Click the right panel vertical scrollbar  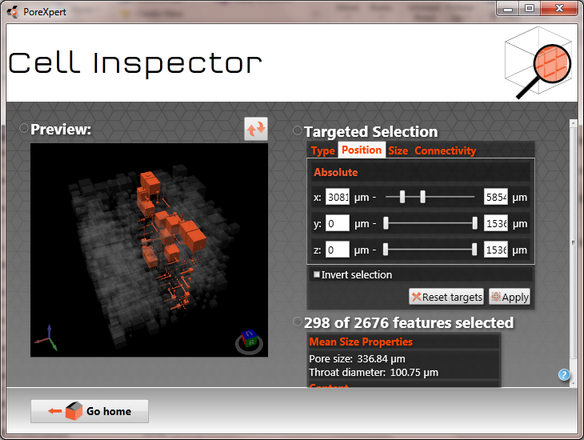point(573,243)
